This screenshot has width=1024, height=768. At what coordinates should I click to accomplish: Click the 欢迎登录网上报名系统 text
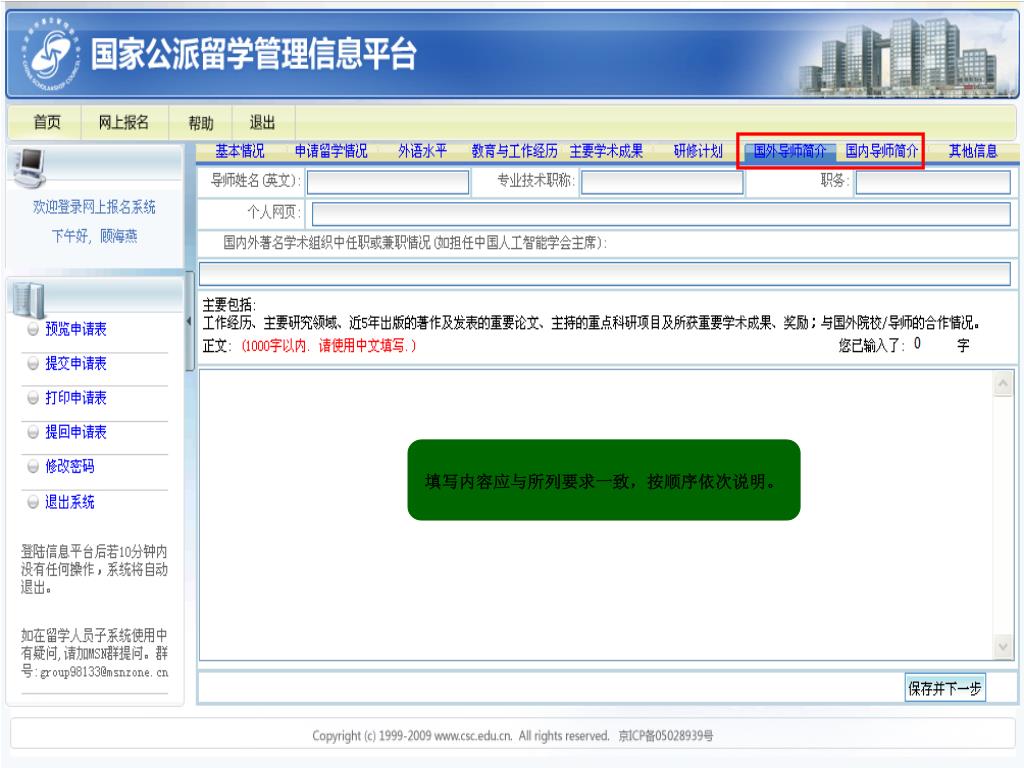click(x=95, y=208)
